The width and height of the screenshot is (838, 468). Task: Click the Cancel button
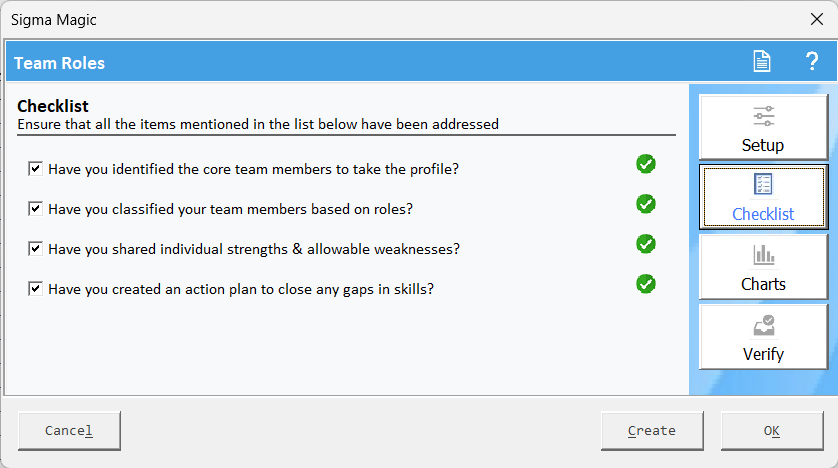pos(69,431)
